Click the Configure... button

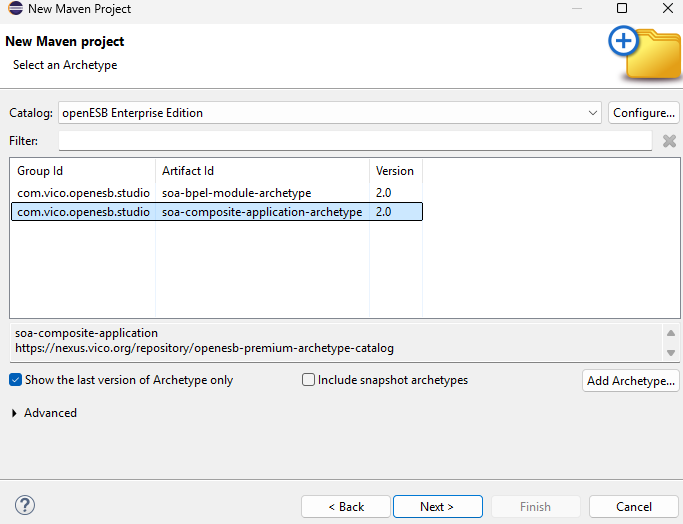click(x=644, y=113)
